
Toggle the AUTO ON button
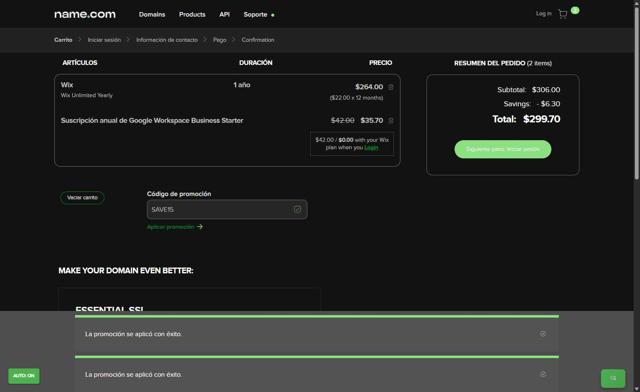click(24, 376)
